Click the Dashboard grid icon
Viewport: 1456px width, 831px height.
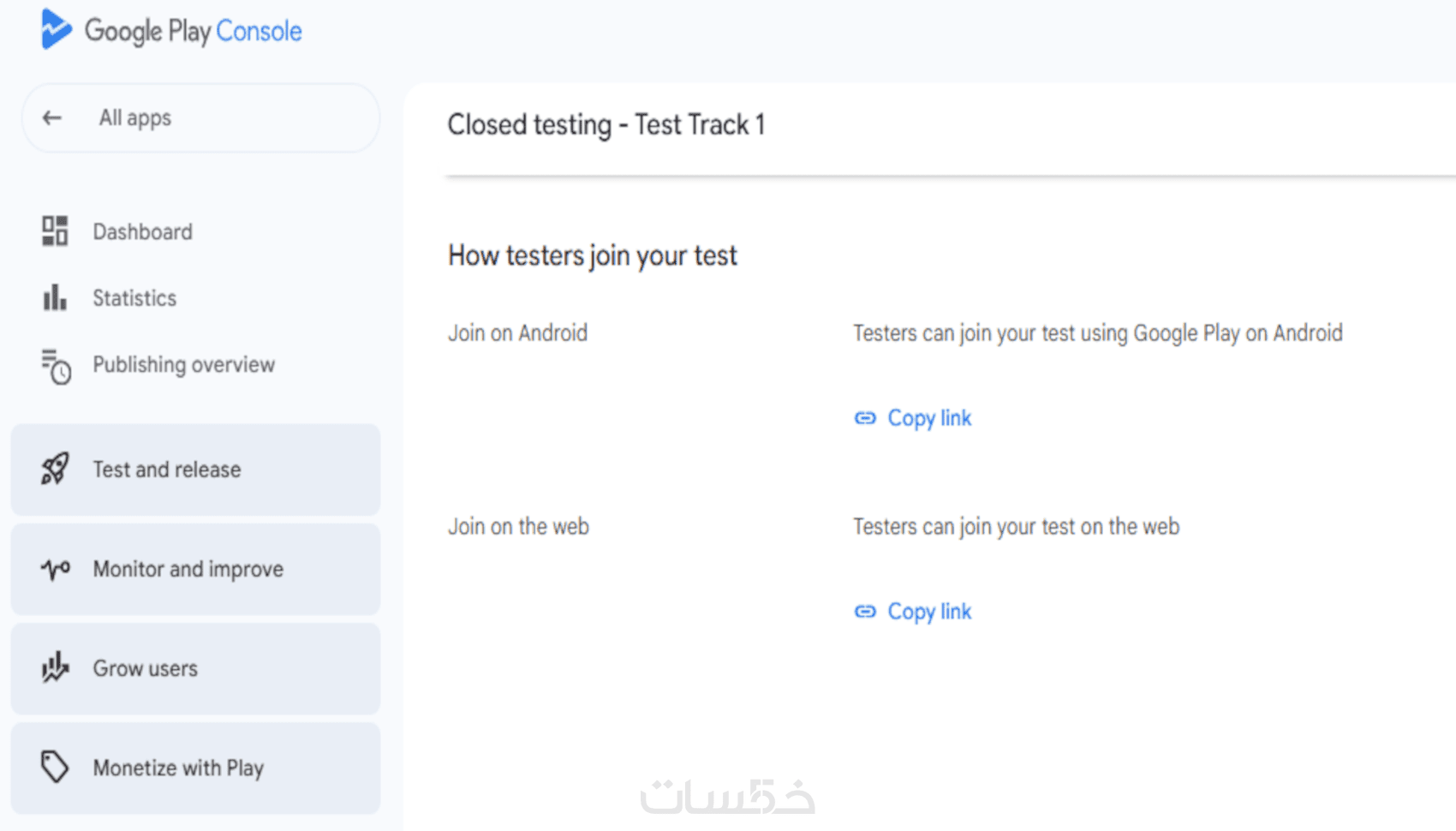[x=55, y=231]
